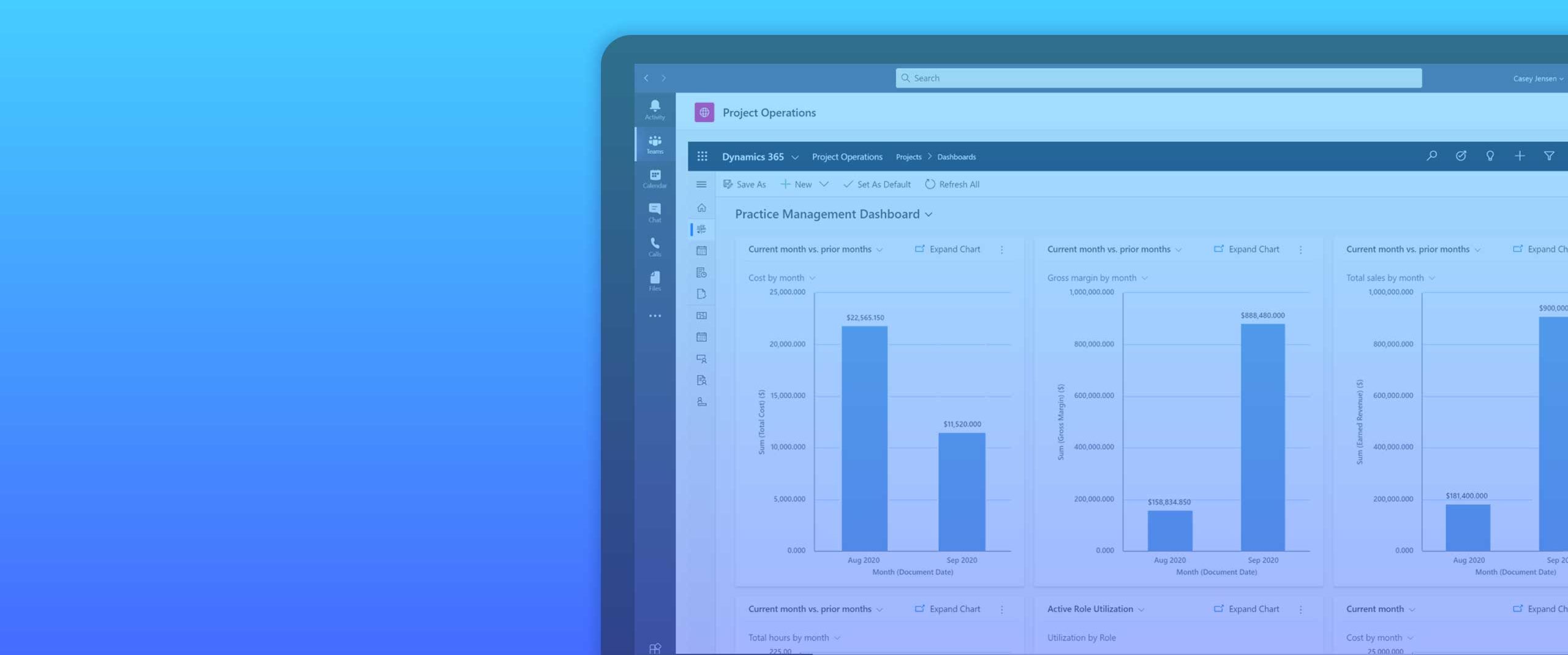The width and height of the screenshot is (1568, 655).
Task: Click Project Operations in Dynamics nav bar
Action: [847, 157]
